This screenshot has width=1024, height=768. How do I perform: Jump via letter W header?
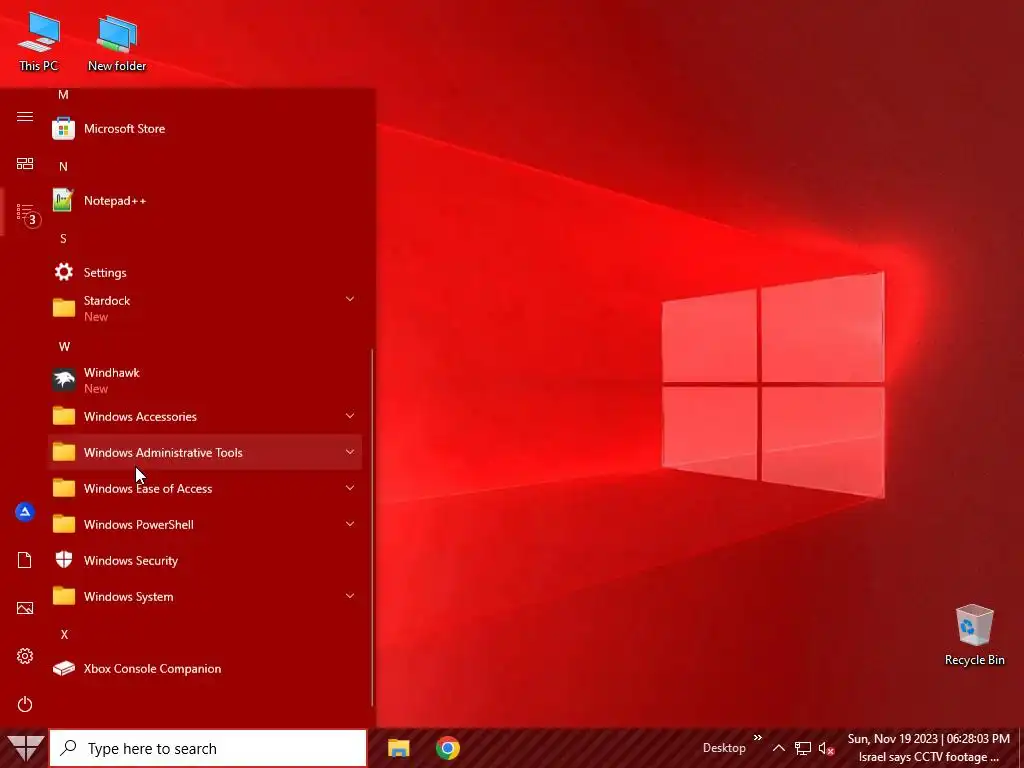click(64, 346)
